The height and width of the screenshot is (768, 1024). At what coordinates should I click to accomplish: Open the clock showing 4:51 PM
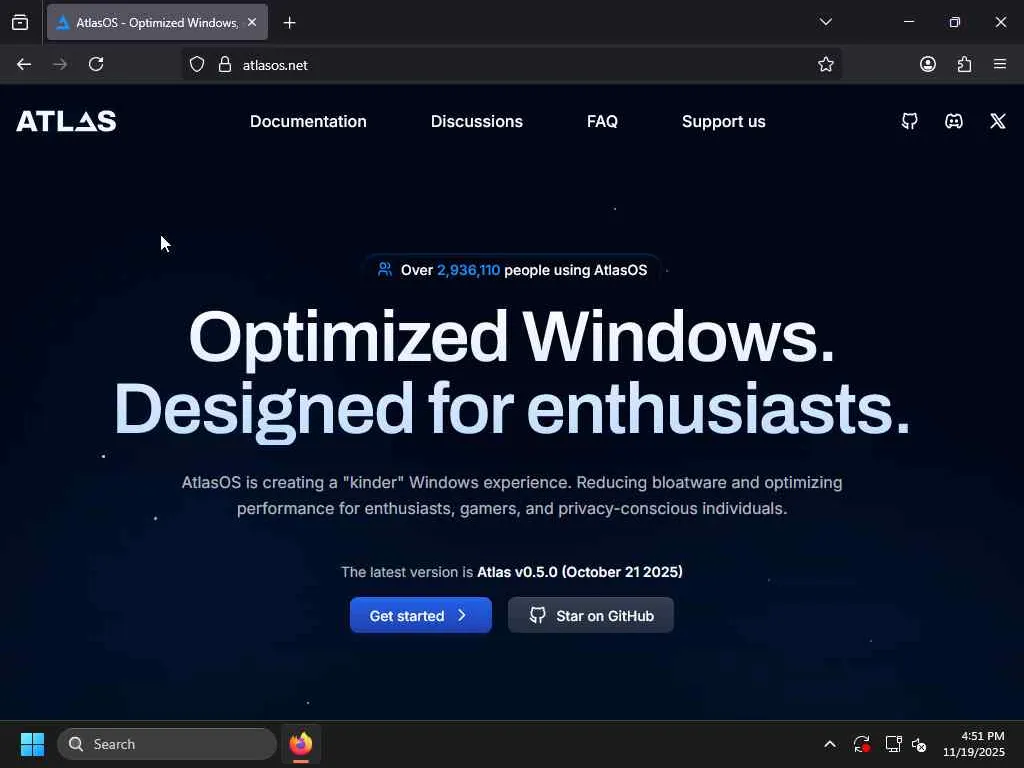(974, 744)
